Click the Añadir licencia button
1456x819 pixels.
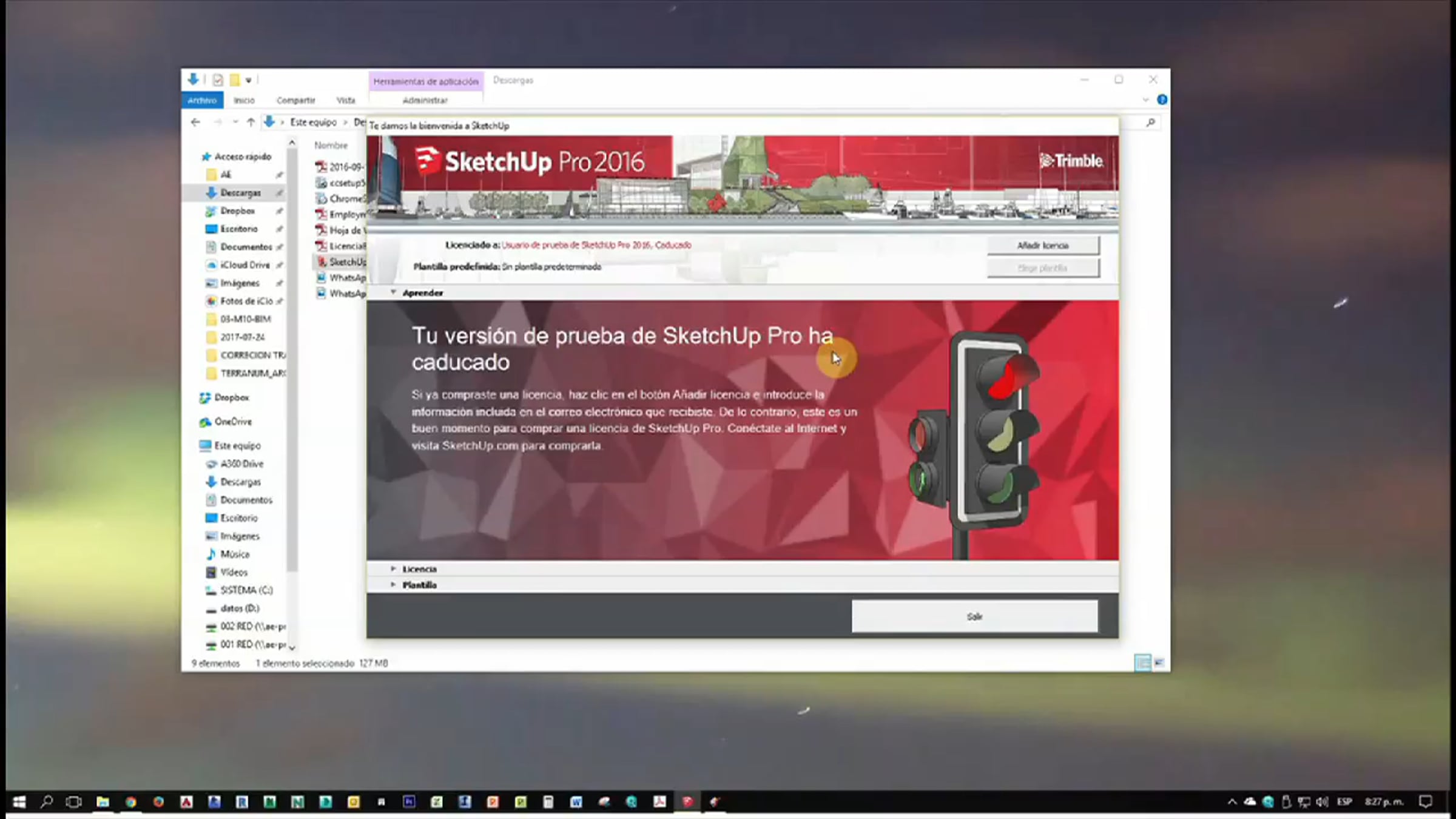pos(1042,245)
